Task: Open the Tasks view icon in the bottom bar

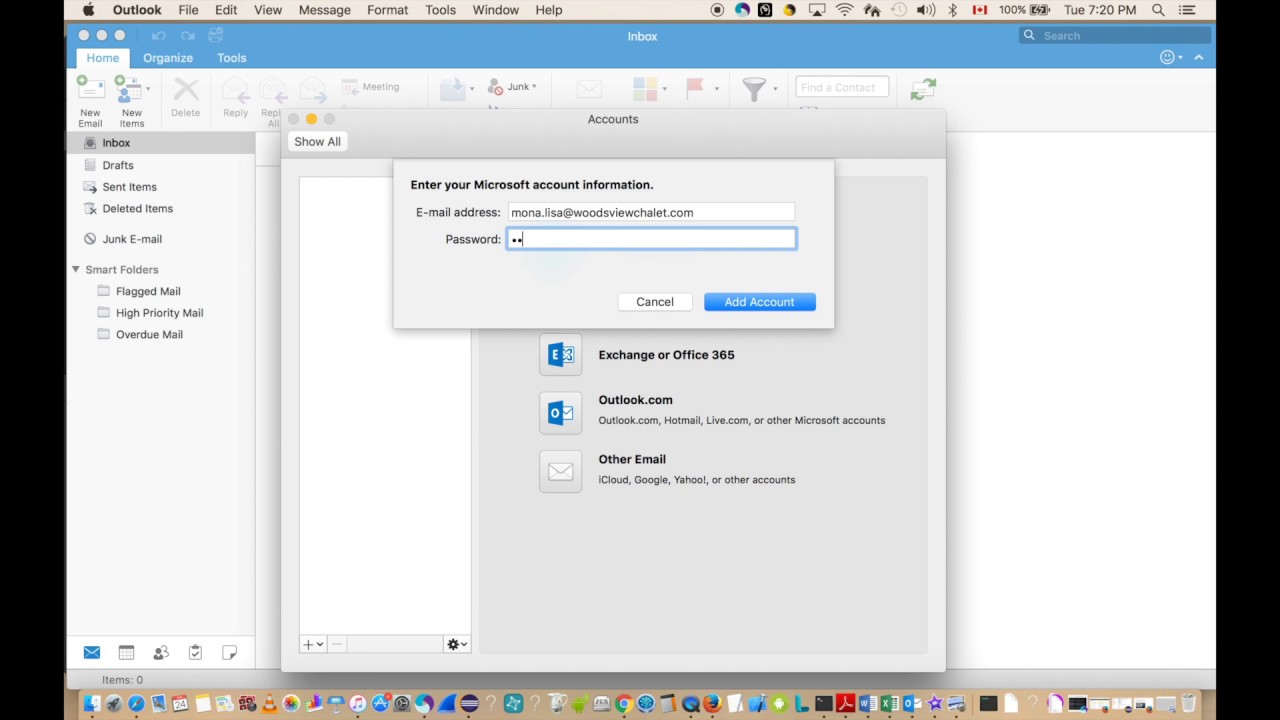Action: click(195, 652)
